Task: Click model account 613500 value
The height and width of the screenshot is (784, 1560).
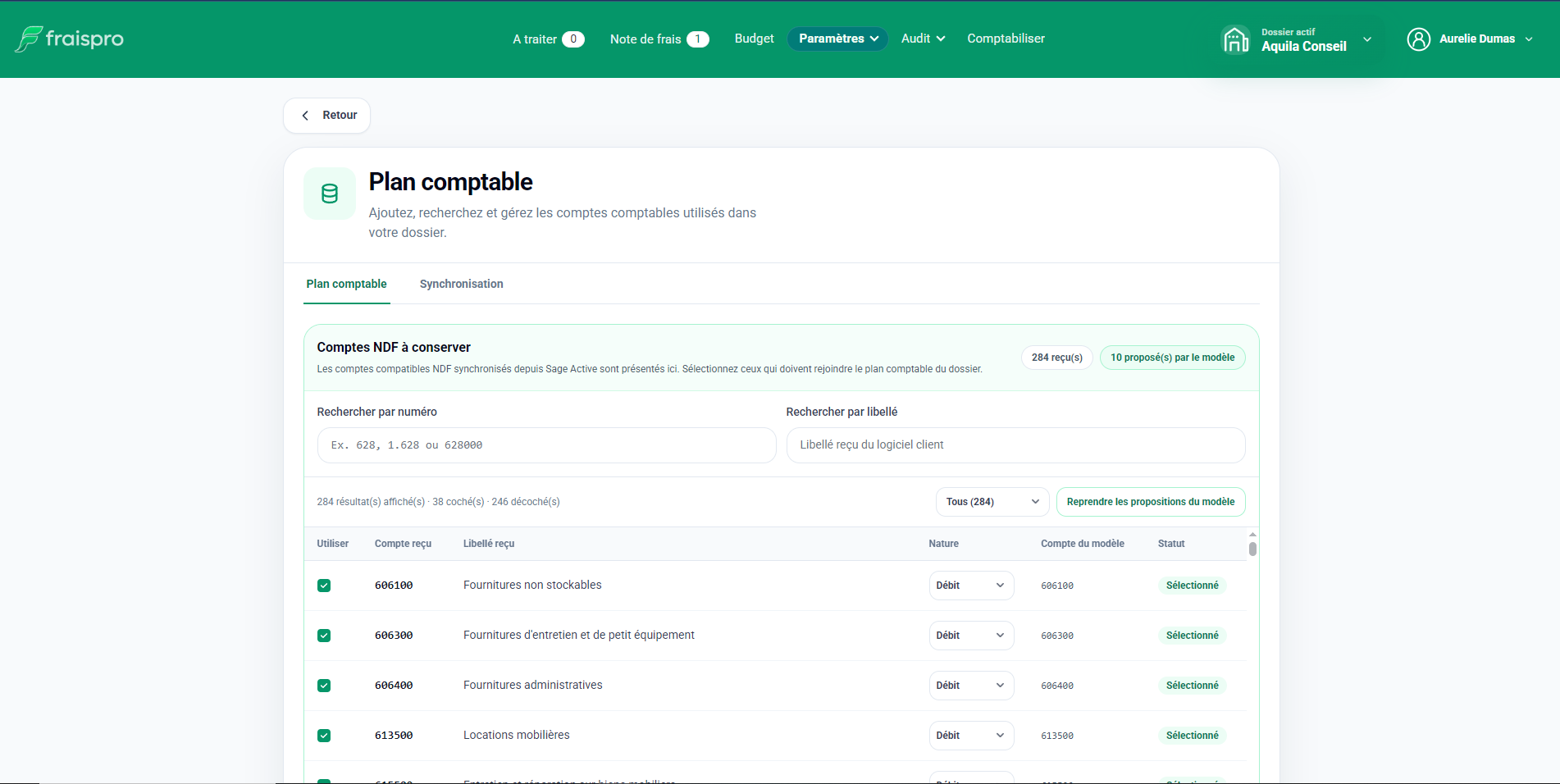Action: tap(1056, 736)
